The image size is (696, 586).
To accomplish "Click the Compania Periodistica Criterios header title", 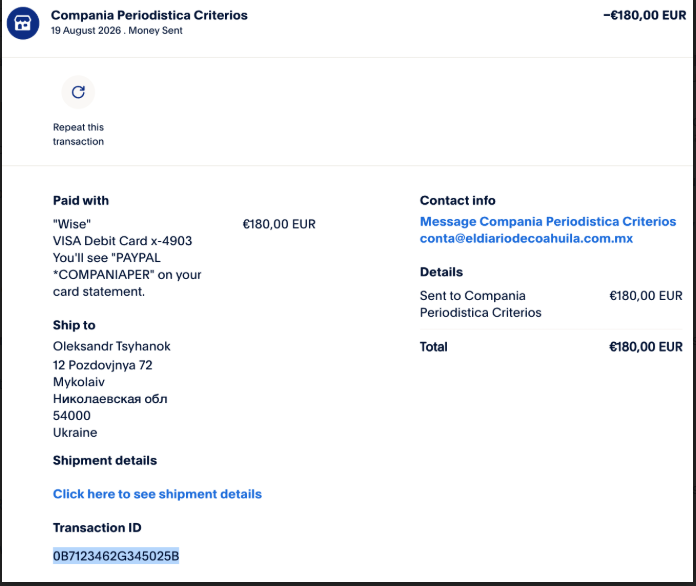I will (149, 15).
